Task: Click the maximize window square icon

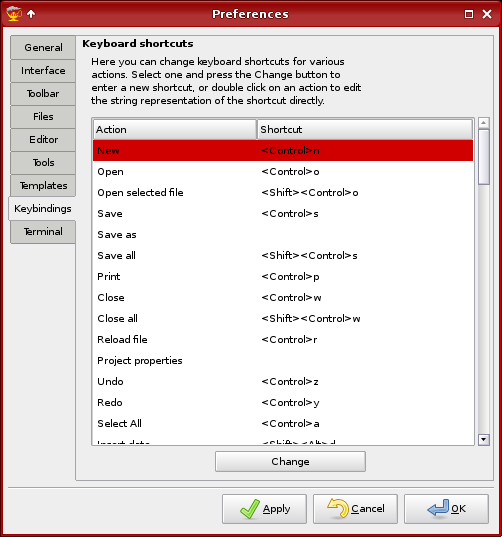Action: 469,14
